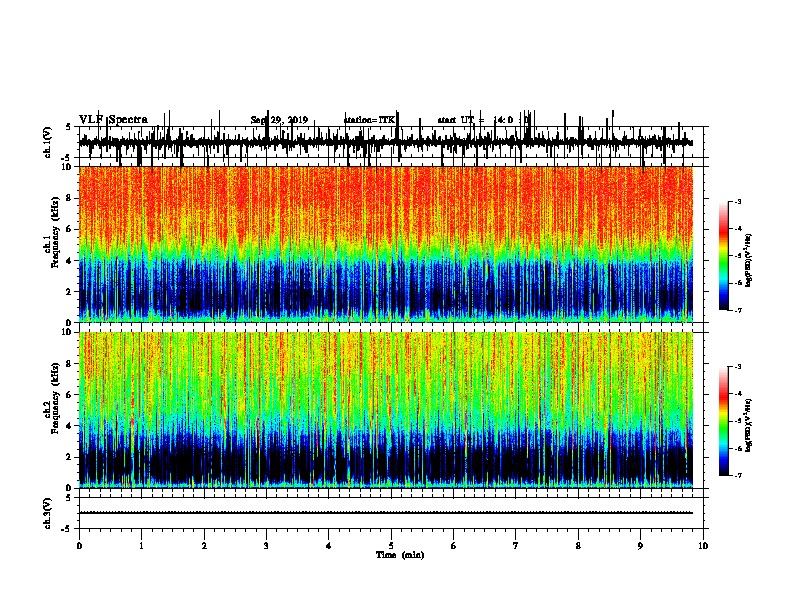Click the "7" minute tick label
Viewport: 792px width, 612px height.
click(x=516, y=546)
